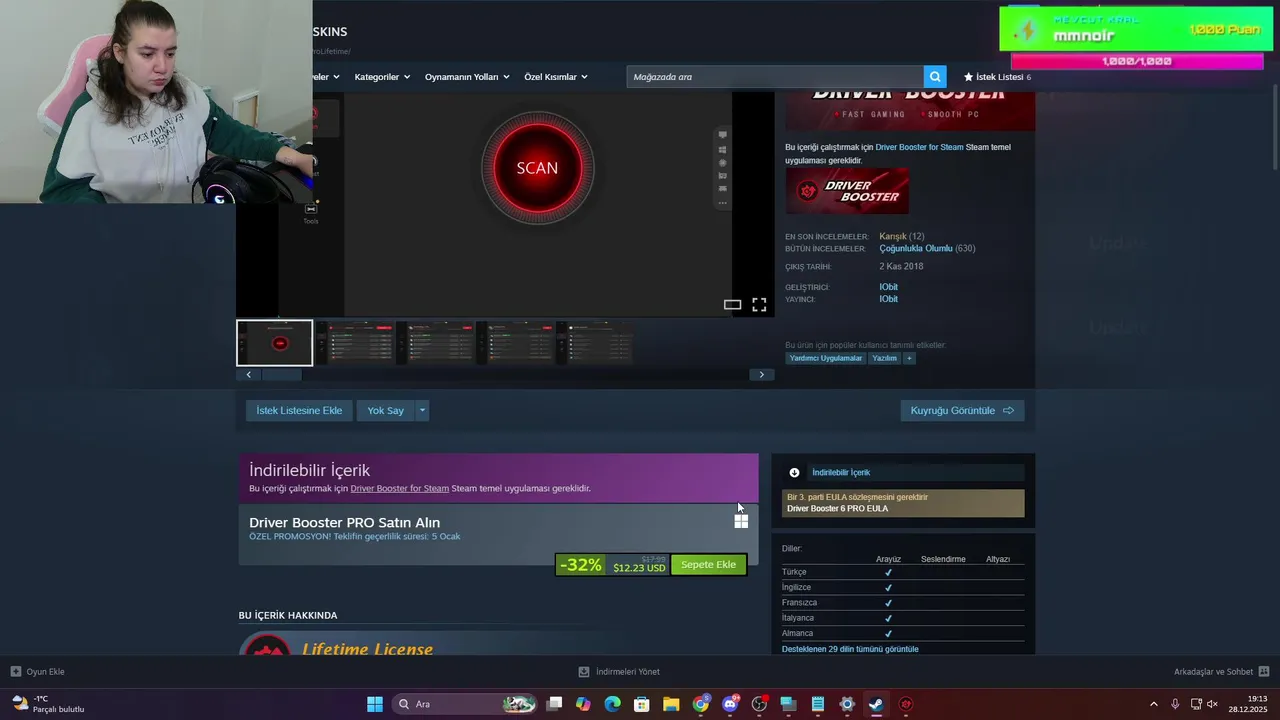Open the dropdown arrow beside Yok Say
The image size is (1280, 720).
[x=422, y=410]
